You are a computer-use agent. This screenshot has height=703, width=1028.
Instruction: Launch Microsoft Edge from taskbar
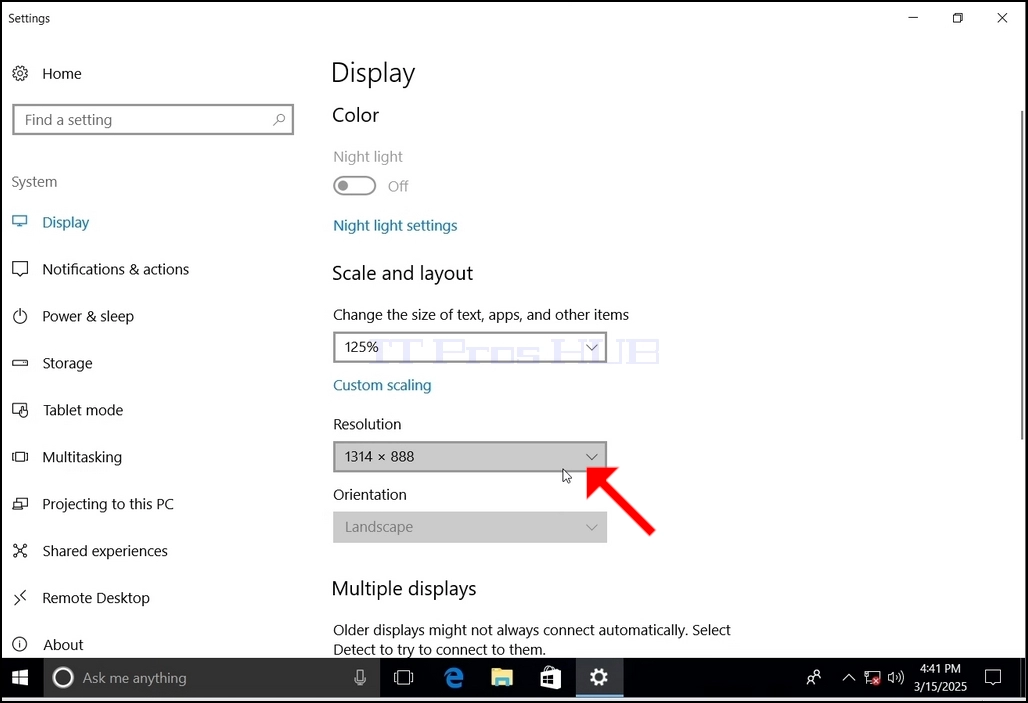coord(454,677)
